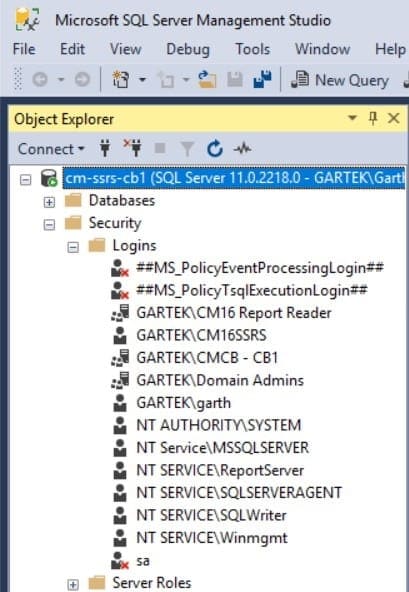Click the Open File folder icon

[207, 80]
